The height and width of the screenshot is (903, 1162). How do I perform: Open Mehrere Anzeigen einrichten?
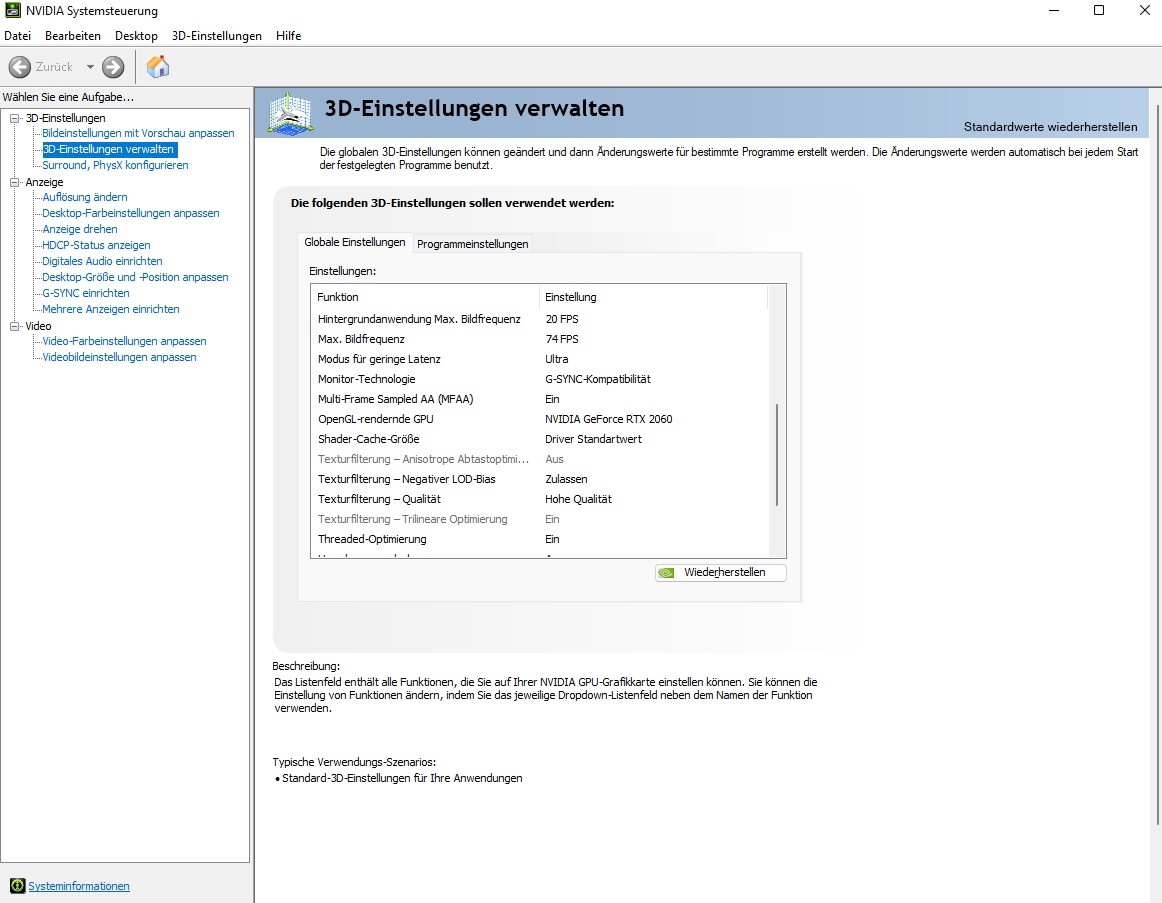pos(110,309)
